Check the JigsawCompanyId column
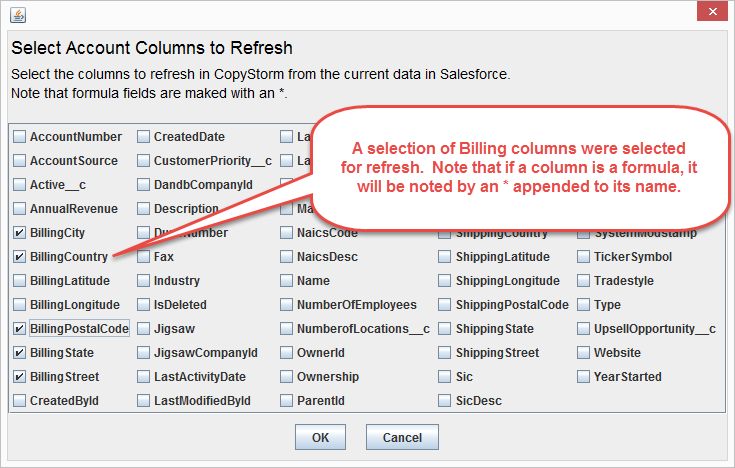Screen dimensions: 735x468 point(143,353)
